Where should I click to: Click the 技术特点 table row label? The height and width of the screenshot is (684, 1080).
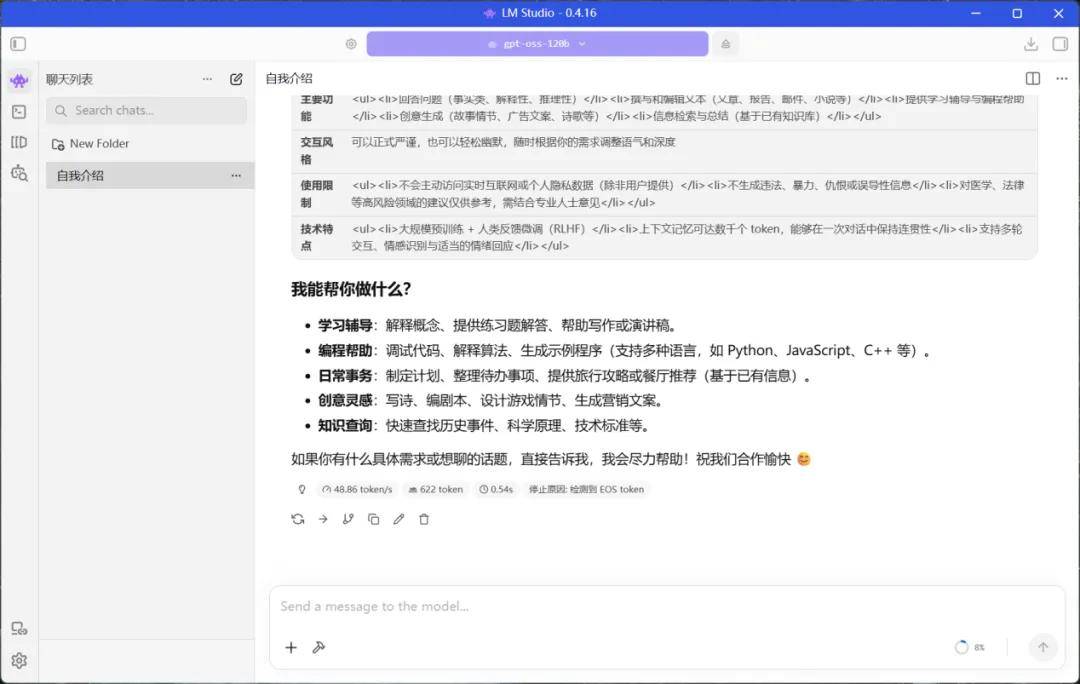coord(317,238)
